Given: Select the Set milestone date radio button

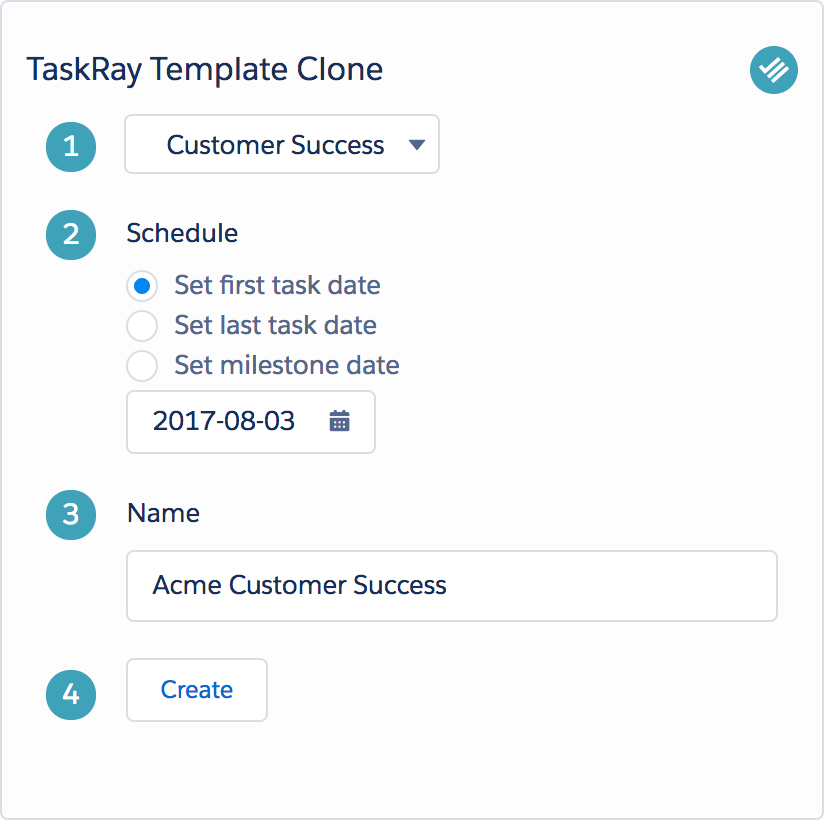Looking at the screenshot, I should pyautogui.click(x=142, y=365).
